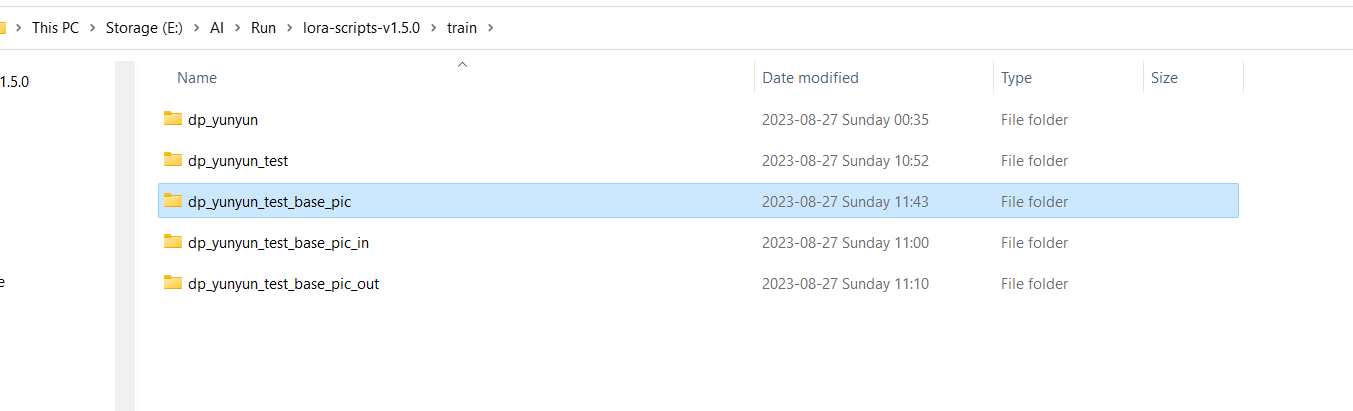Expand the chevron after This PC

92,28
